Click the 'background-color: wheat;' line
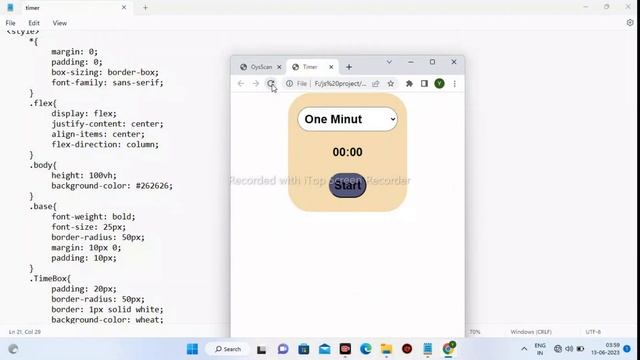Screen dimensions: 640x360 click(x=107, y=320)
